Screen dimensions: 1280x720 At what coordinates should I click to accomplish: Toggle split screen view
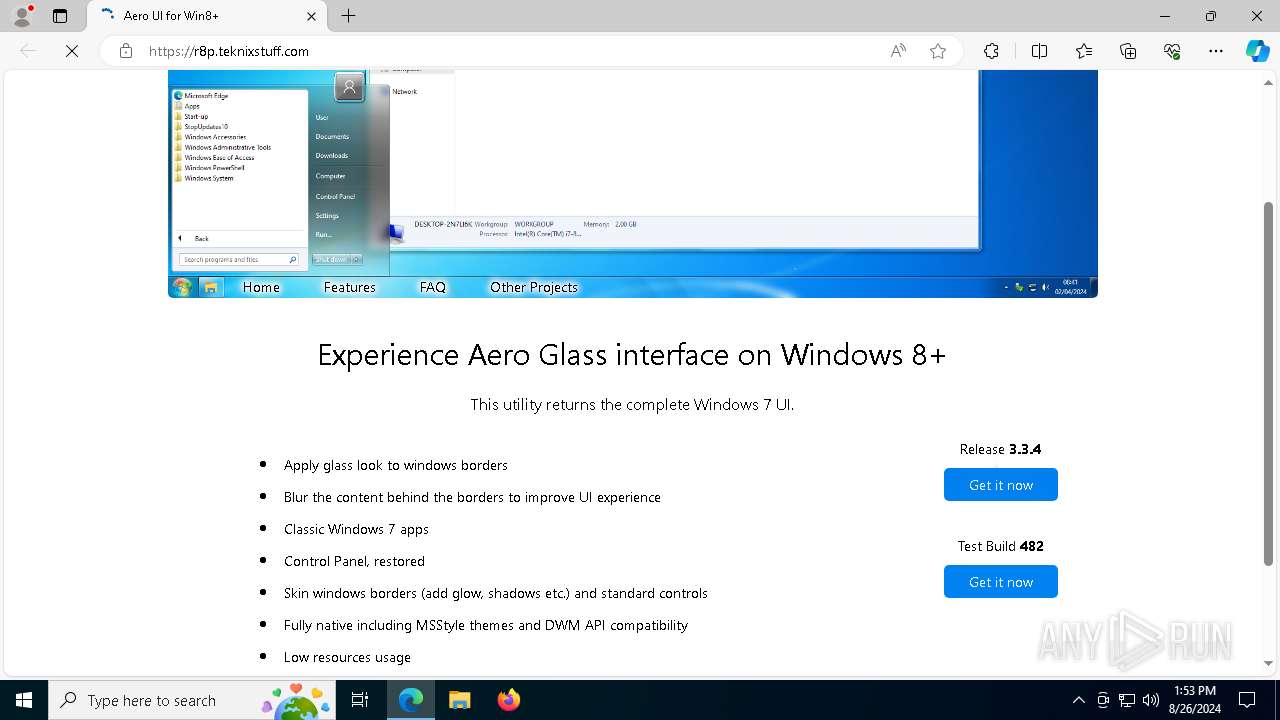pyautogui.click(x=1039, y=51)
